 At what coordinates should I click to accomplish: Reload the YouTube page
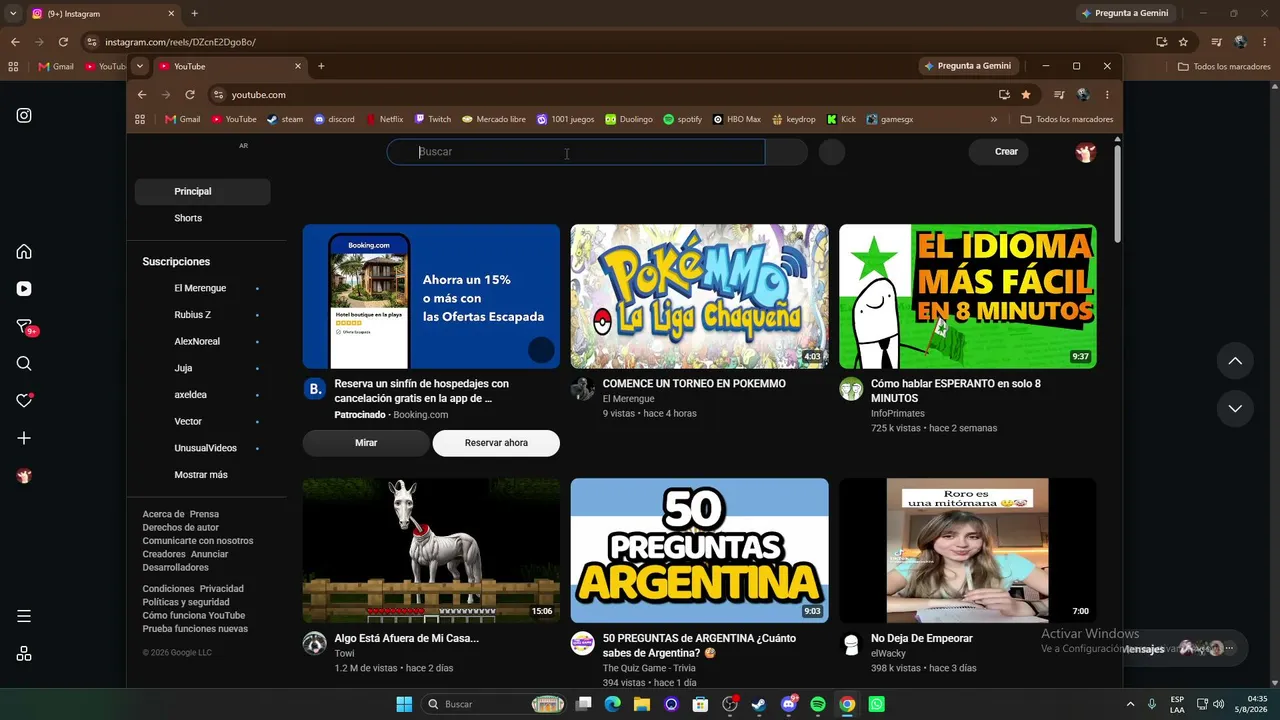pyautogui.click(x=190, y=95)
